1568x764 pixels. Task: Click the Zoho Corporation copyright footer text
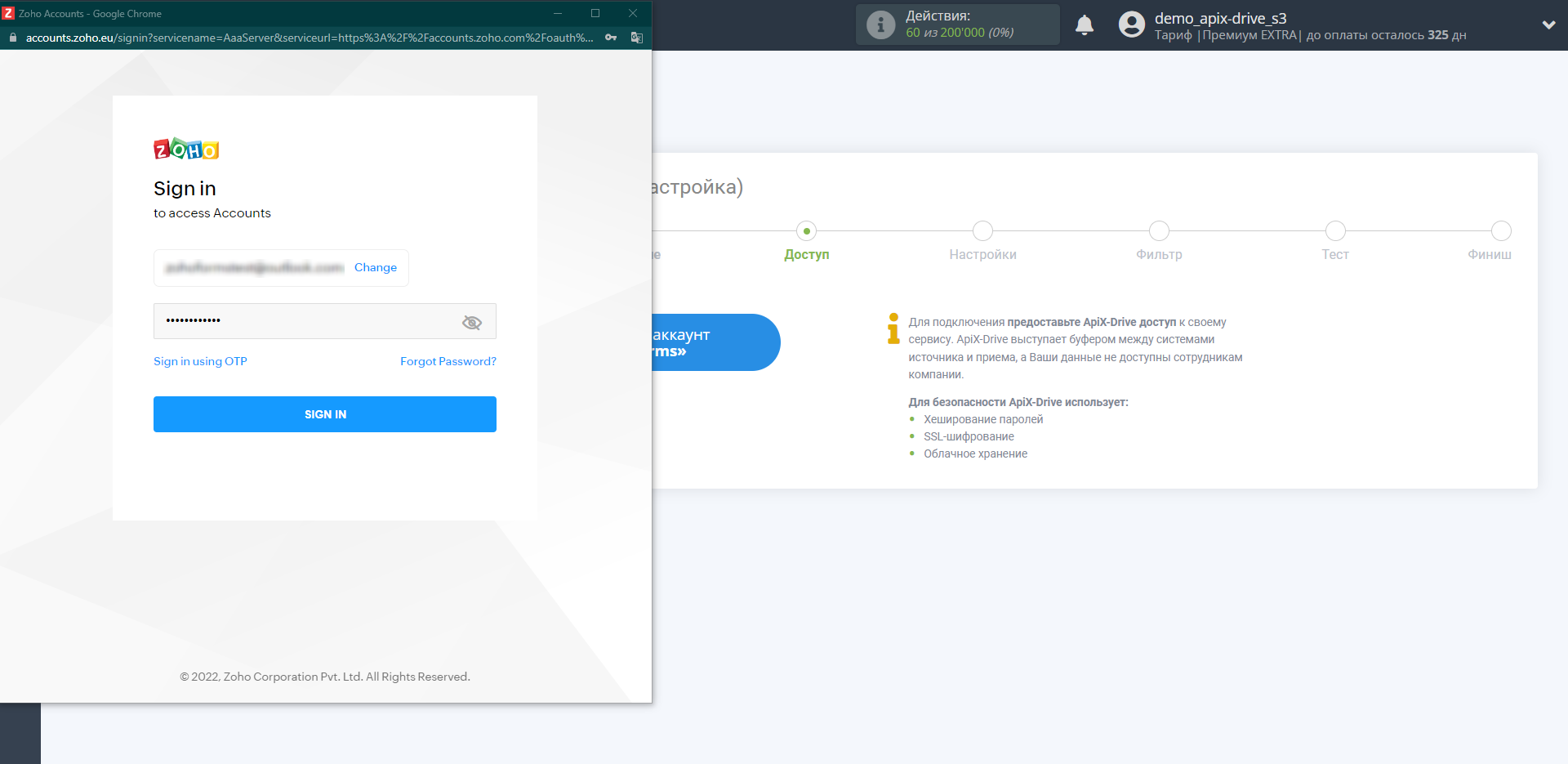tap(325, 677)
